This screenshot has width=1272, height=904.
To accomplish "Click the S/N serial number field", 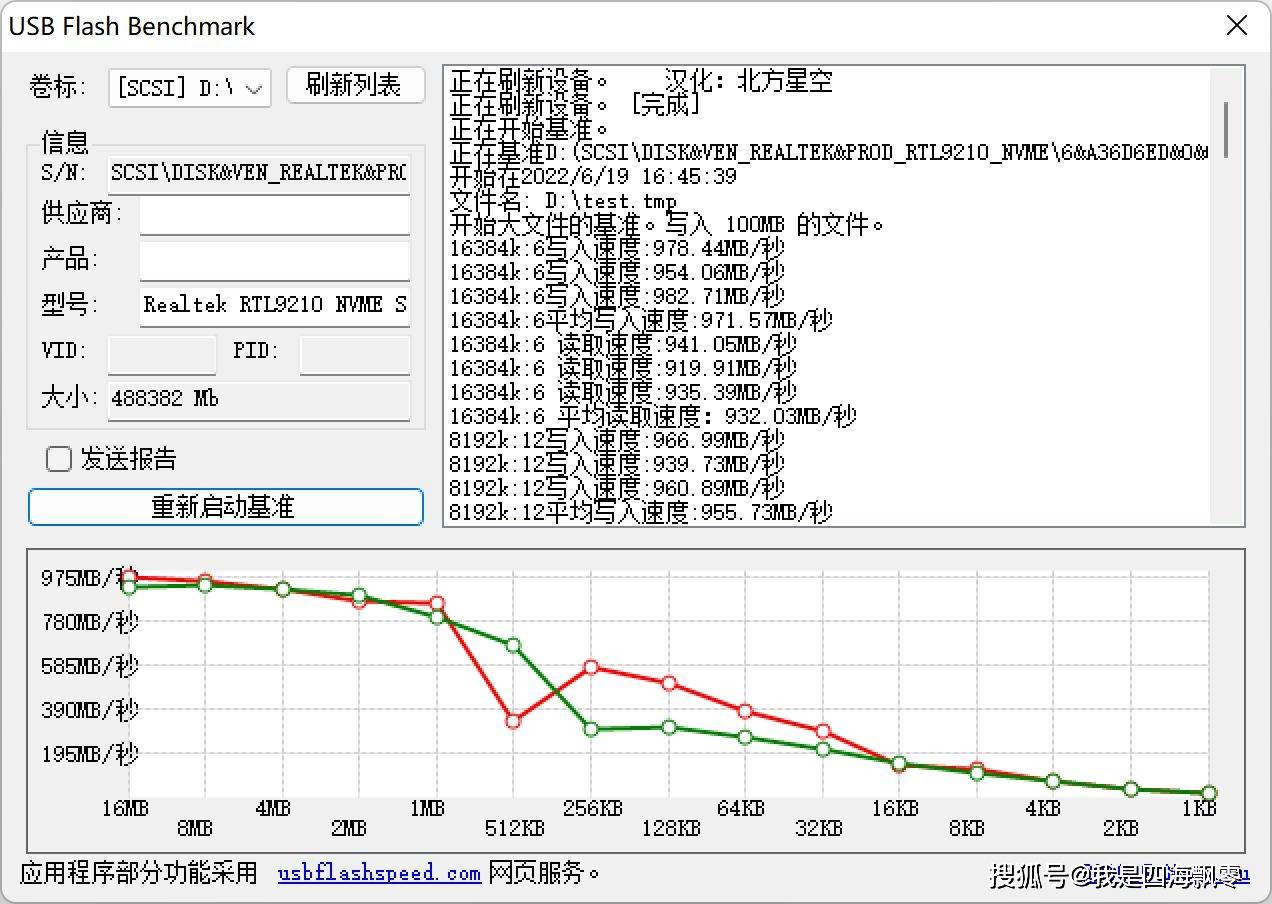I will pyautogui.click(x=259, y=172).
